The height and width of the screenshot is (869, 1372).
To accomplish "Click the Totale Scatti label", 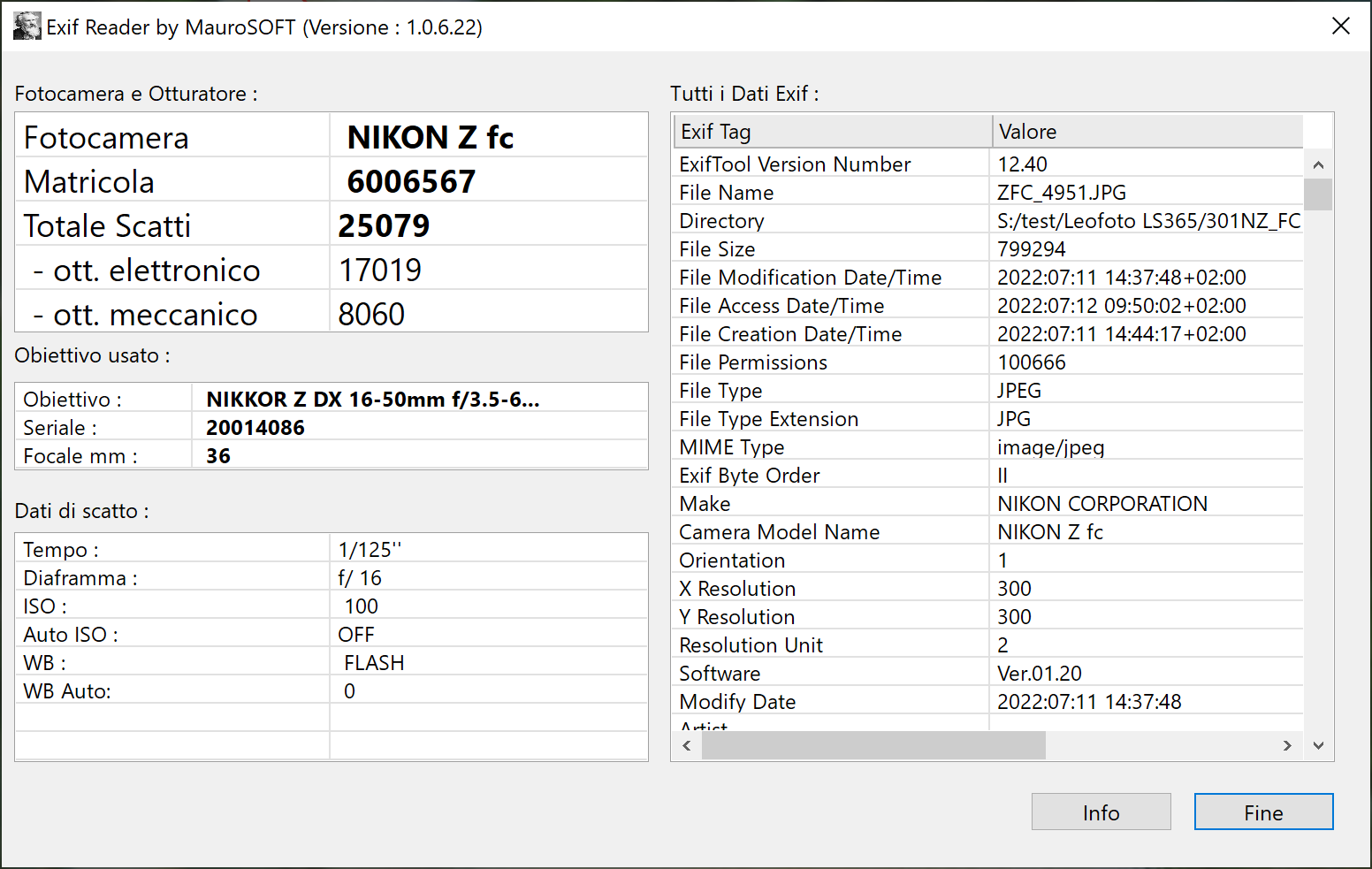I will 107,225.
